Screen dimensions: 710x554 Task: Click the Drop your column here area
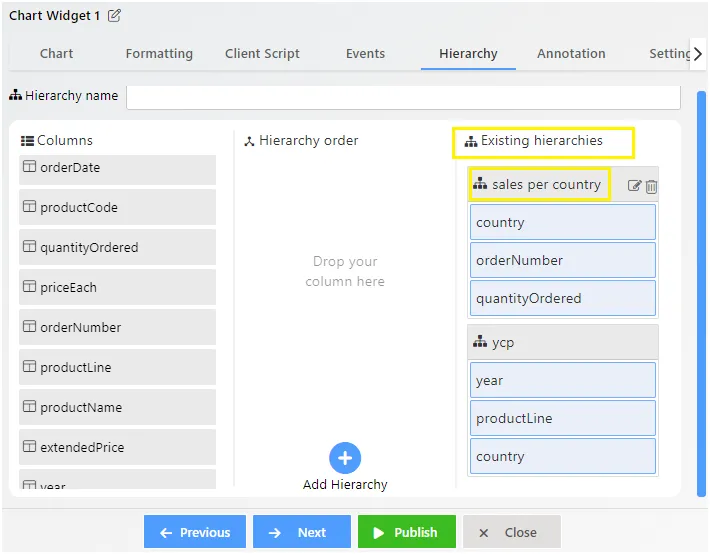(345, 271)
